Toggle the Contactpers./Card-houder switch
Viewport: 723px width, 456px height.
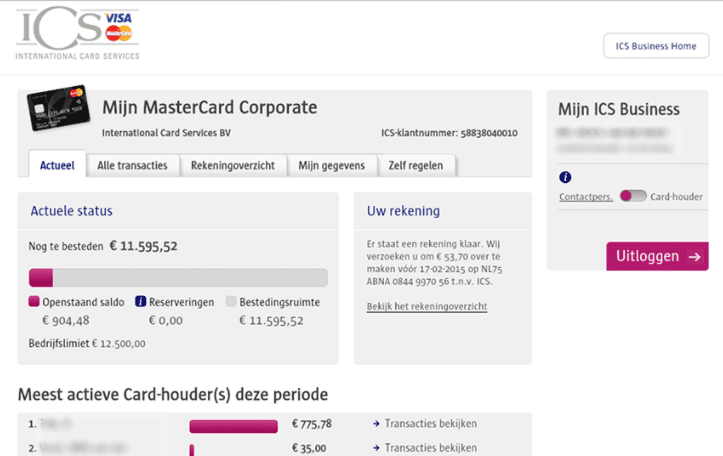[632, 196]
